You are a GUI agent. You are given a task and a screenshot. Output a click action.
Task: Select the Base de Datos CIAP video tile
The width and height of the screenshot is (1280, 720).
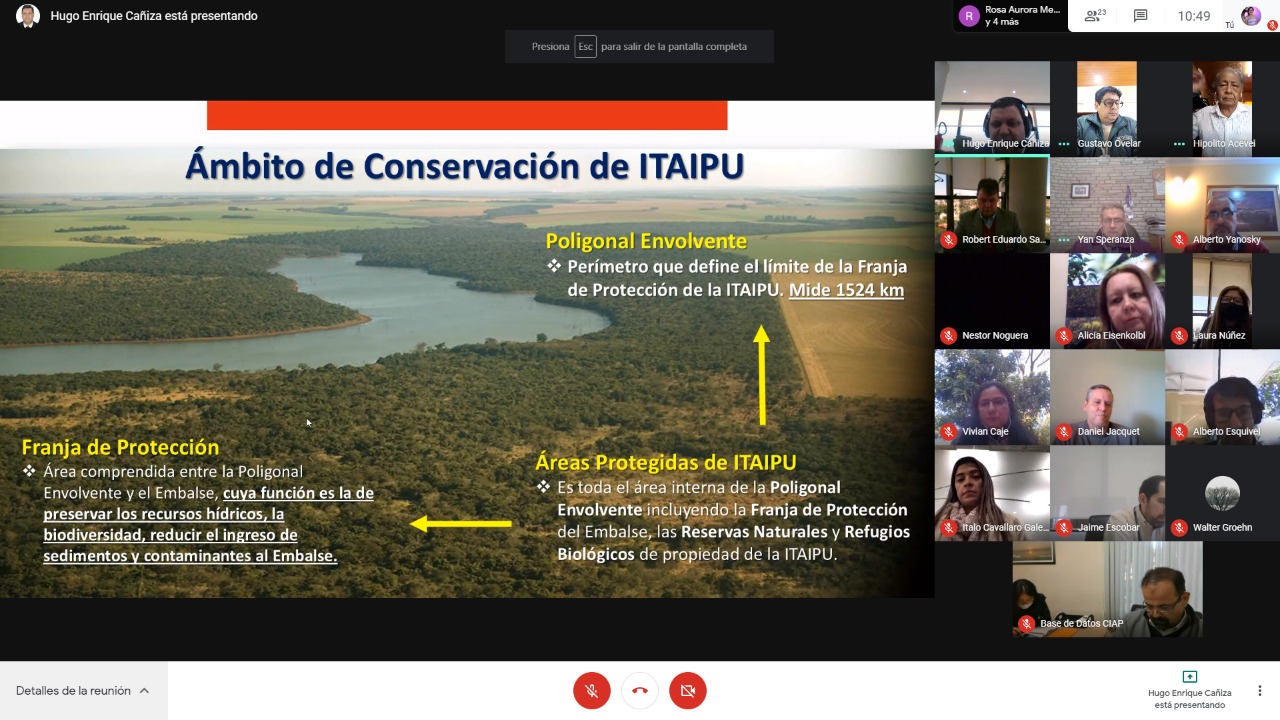pos(1107,589)
